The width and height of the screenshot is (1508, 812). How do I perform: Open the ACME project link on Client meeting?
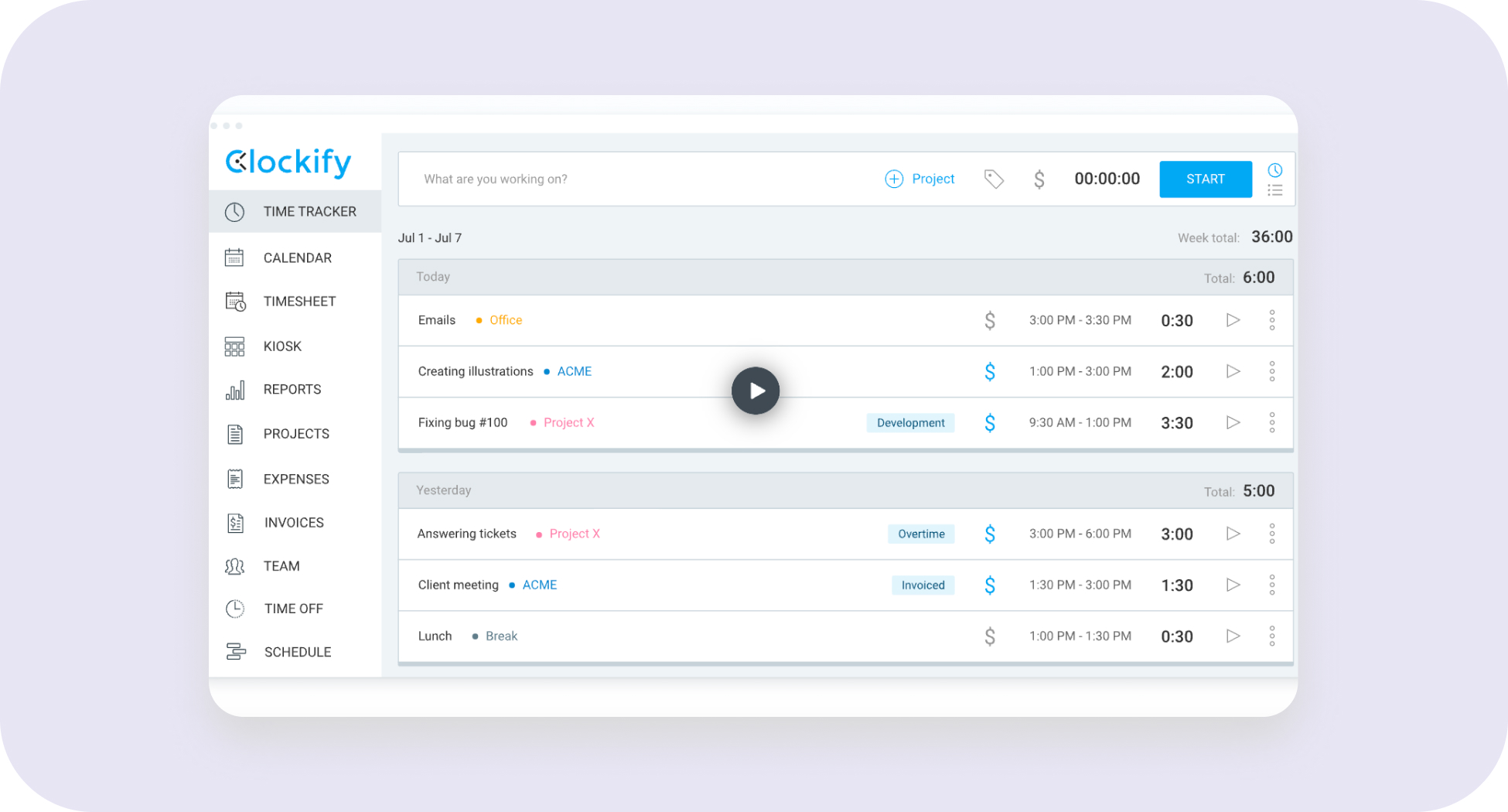pyautogui.click(x=539, y=585)
